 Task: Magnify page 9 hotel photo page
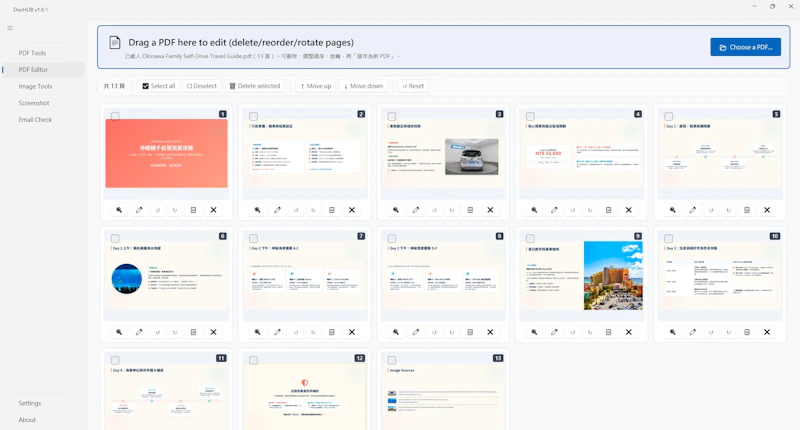pyautogui.click(x=534, y=332)
